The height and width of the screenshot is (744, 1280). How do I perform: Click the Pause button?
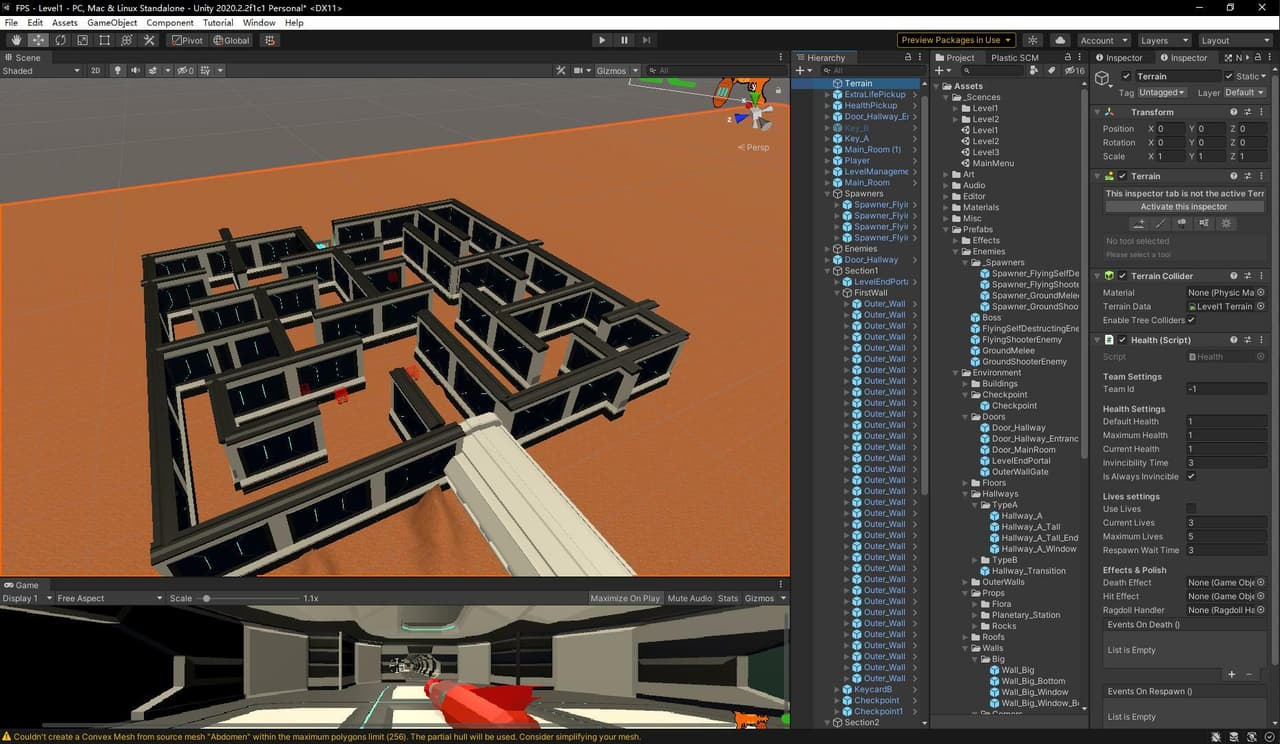coord(624,40)
